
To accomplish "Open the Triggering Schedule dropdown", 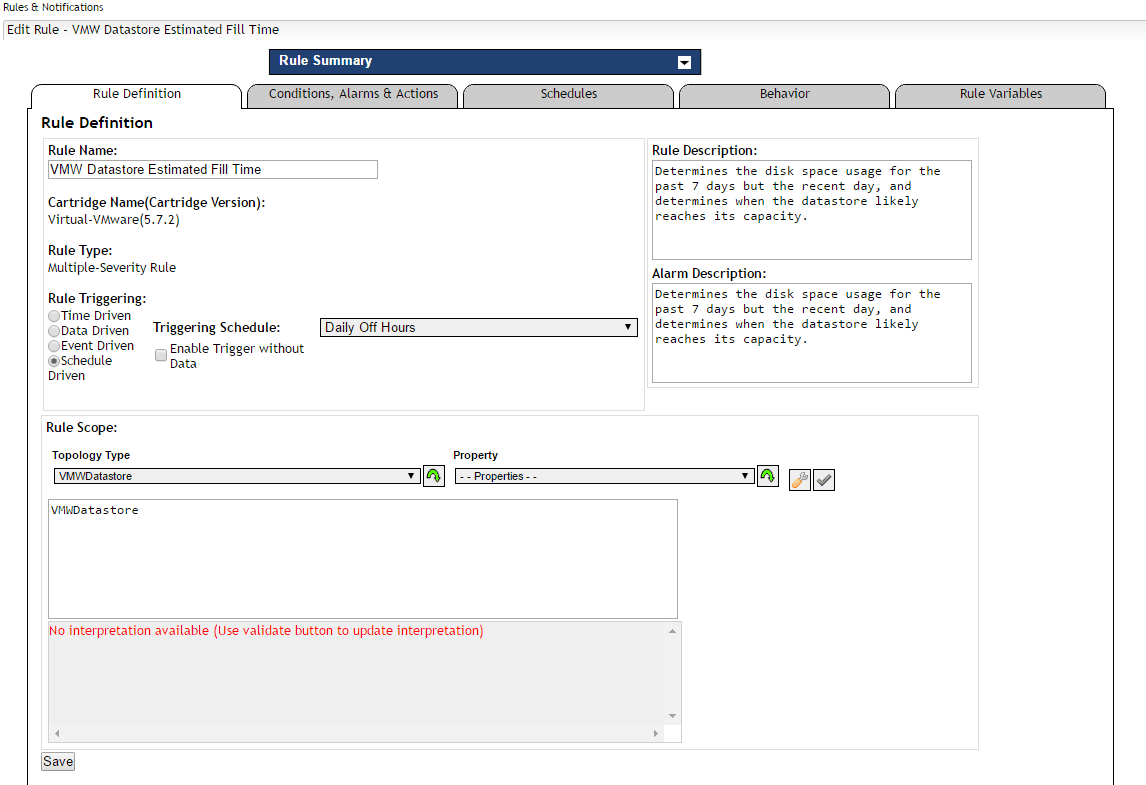I will coord(479,327).
